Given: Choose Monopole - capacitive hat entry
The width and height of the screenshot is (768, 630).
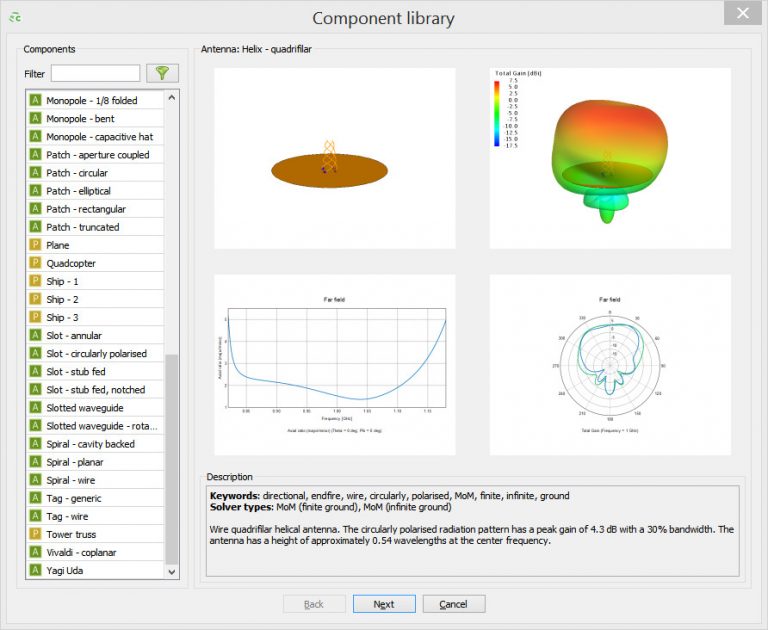Looking at the screenshot, I should [99, 137].
